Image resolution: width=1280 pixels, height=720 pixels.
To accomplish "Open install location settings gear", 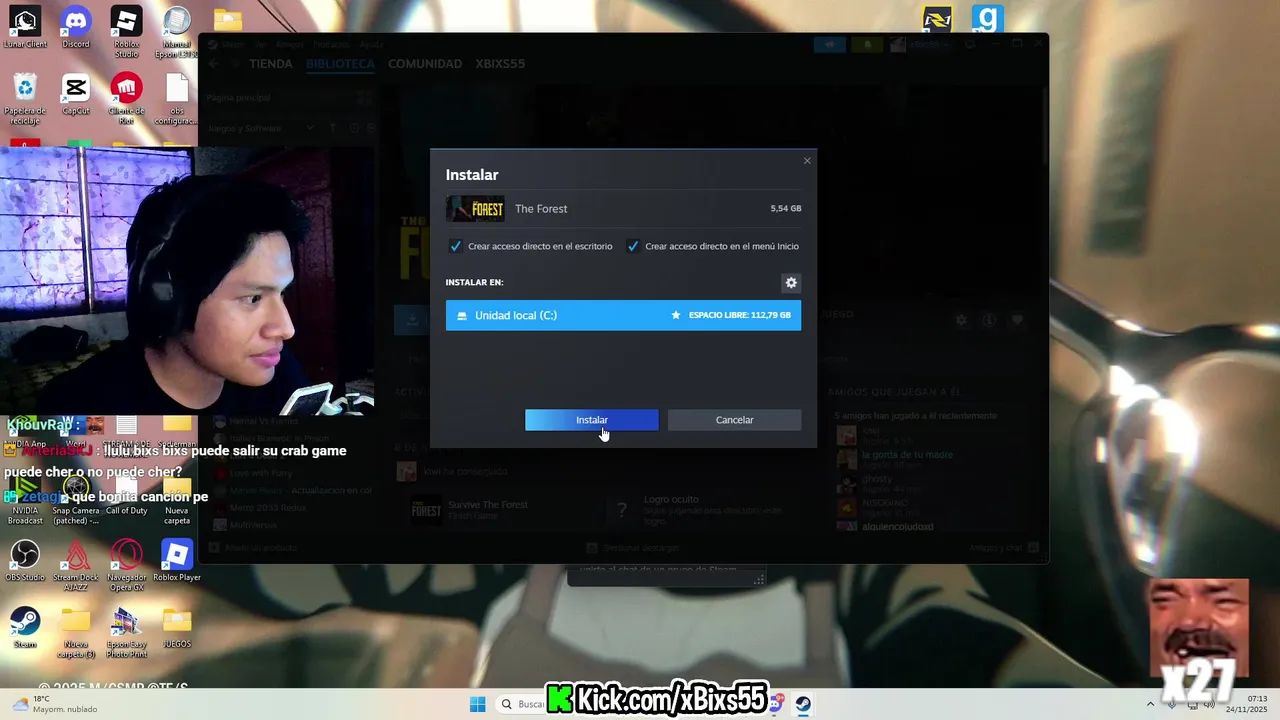I will point(791,283).
